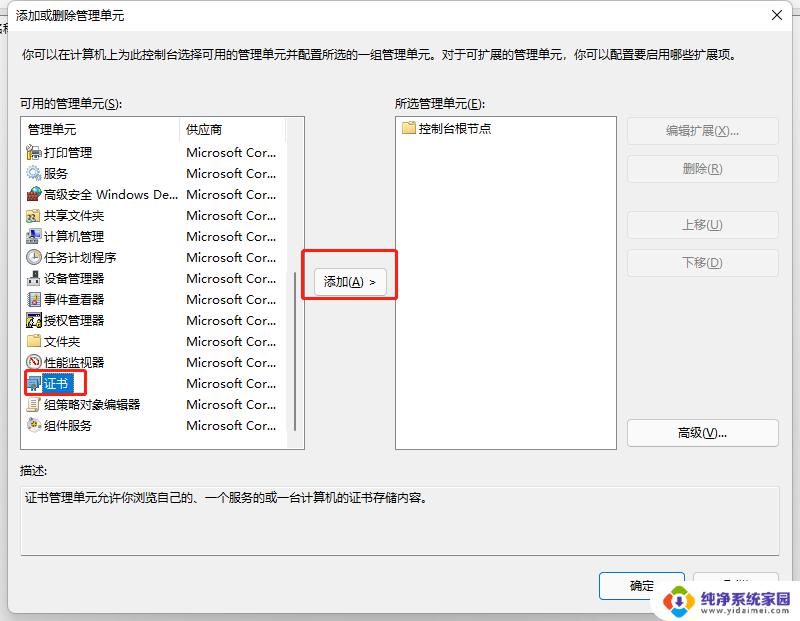Click the 计算机管理 computer icon

click(34, 236)
